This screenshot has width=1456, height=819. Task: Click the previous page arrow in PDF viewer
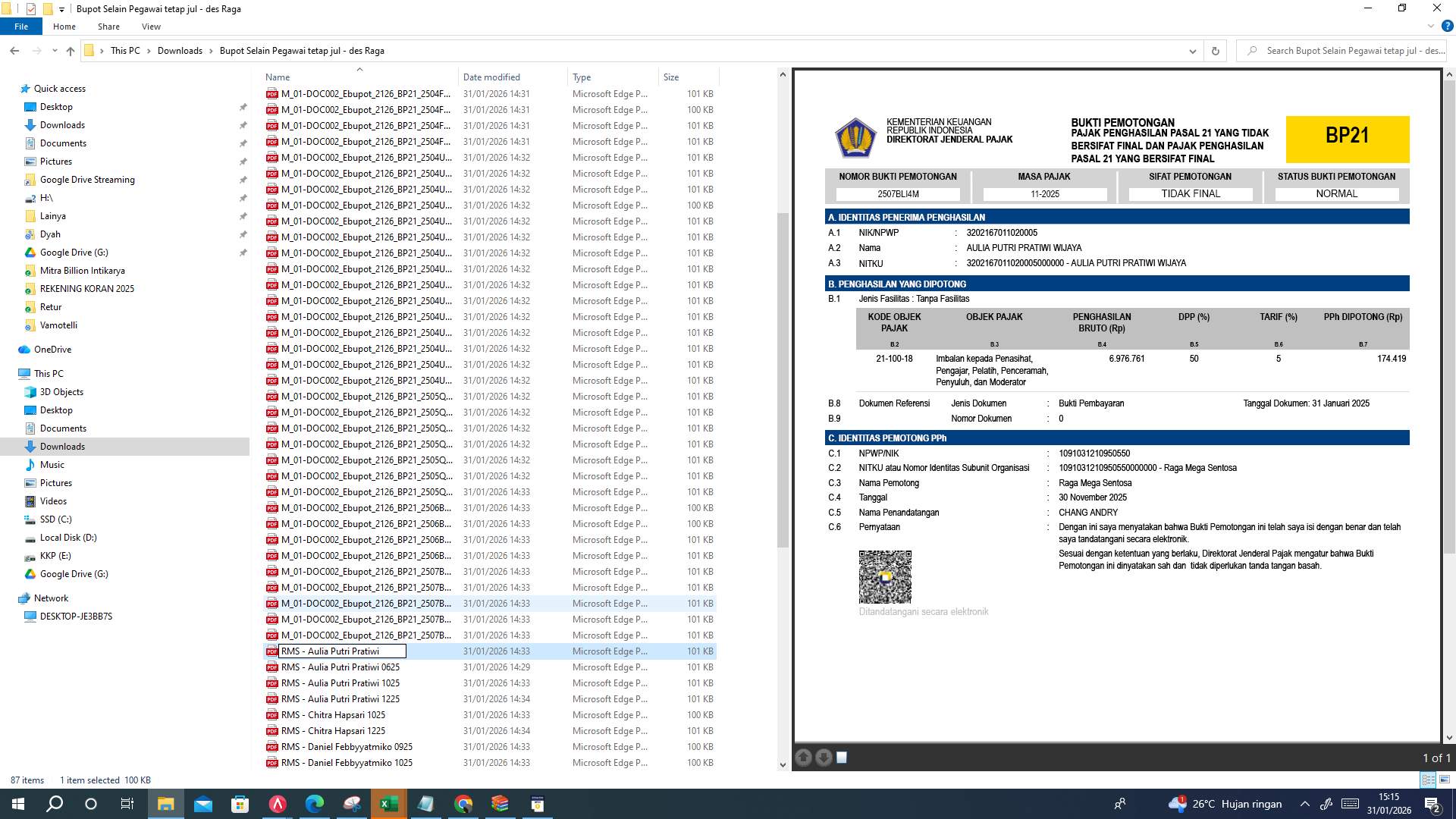tap(802, 758)
